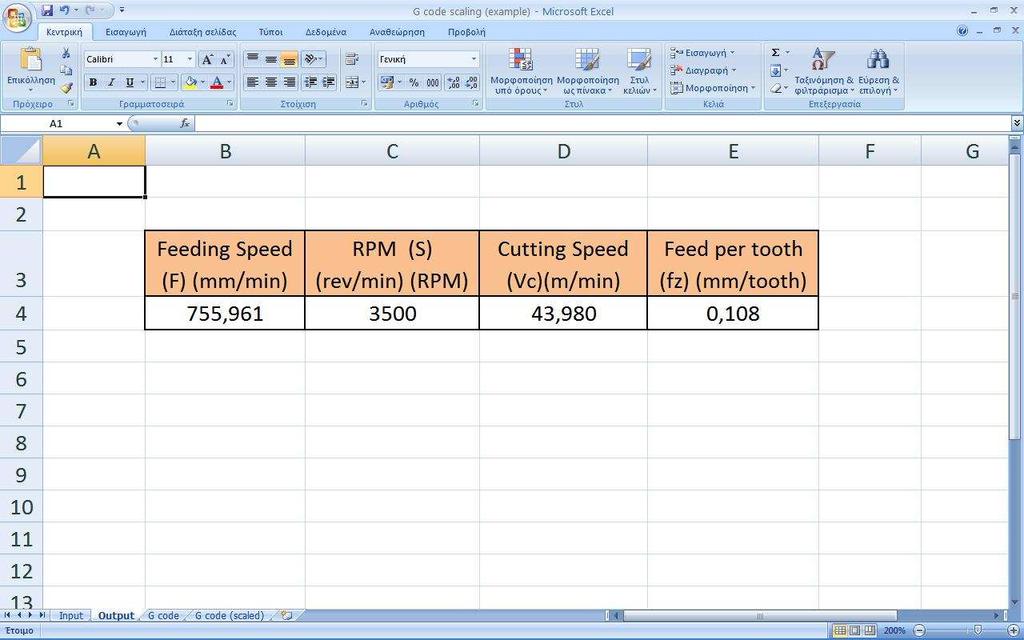Align text to the left

253,82
